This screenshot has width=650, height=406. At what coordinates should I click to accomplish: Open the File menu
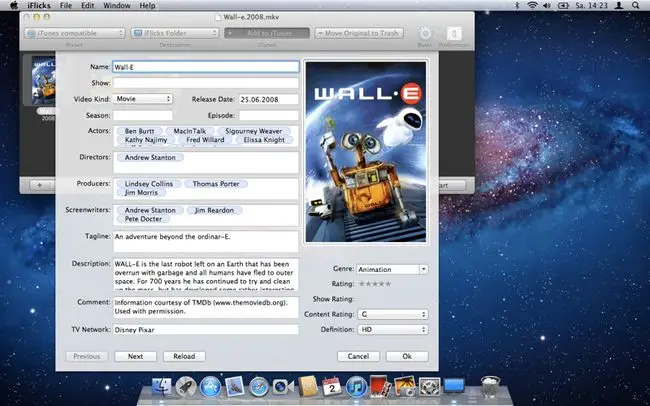66,5
